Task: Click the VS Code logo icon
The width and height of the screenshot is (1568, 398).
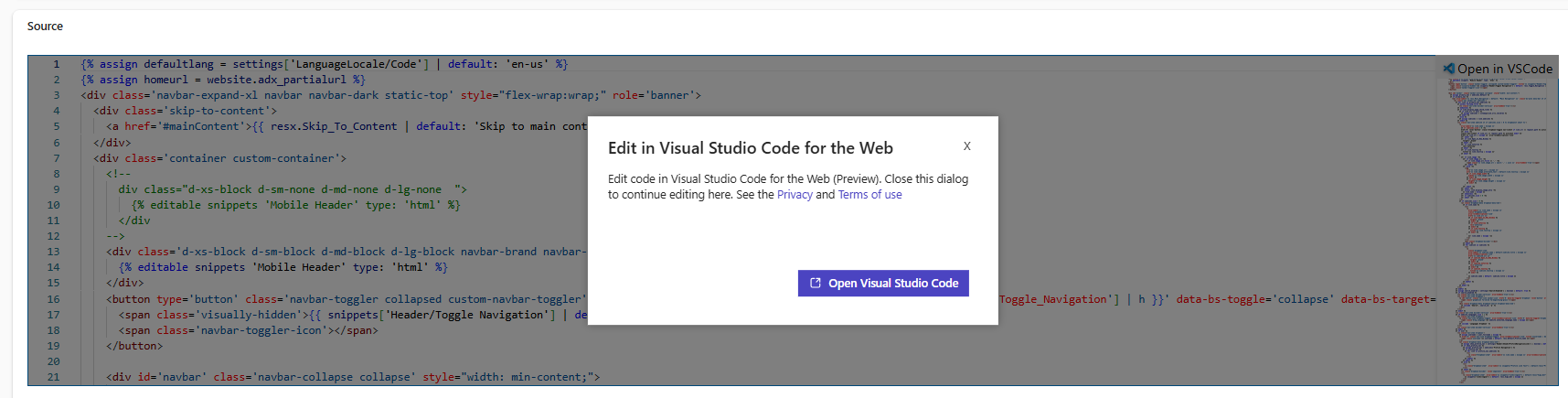Action: [1448, 69]
